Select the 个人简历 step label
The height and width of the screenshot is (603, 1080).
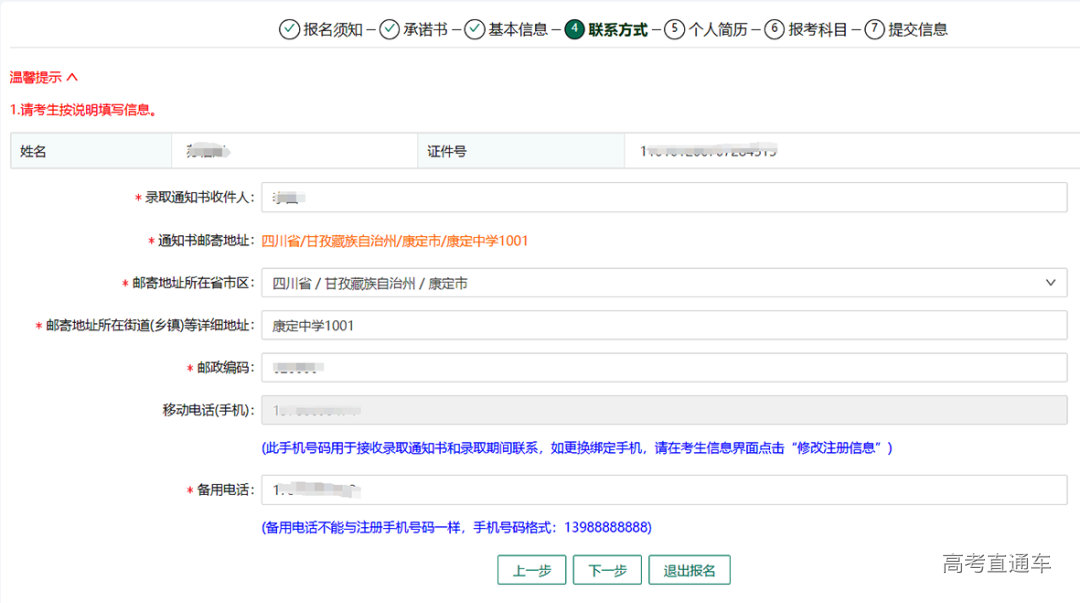click(718, 29)
